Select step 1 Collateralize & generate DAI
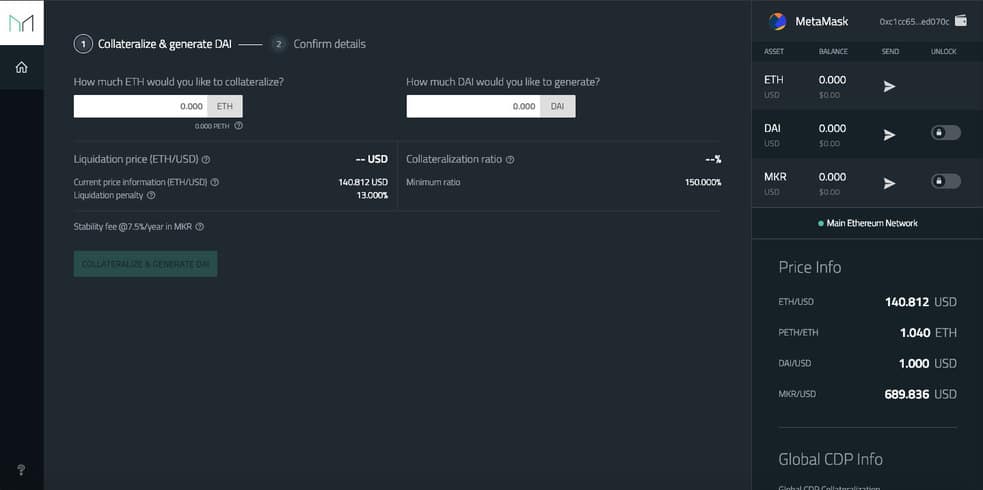The image size is (983, 490). pos(153,44)
